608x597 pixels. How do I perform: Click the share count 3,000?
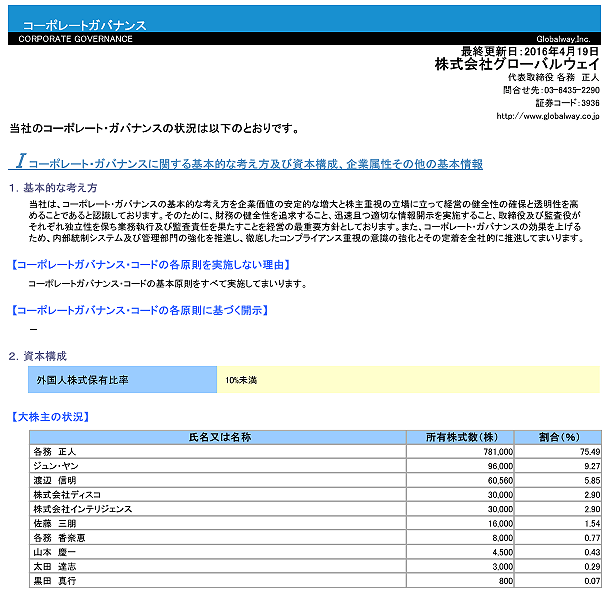pos(503,567)
